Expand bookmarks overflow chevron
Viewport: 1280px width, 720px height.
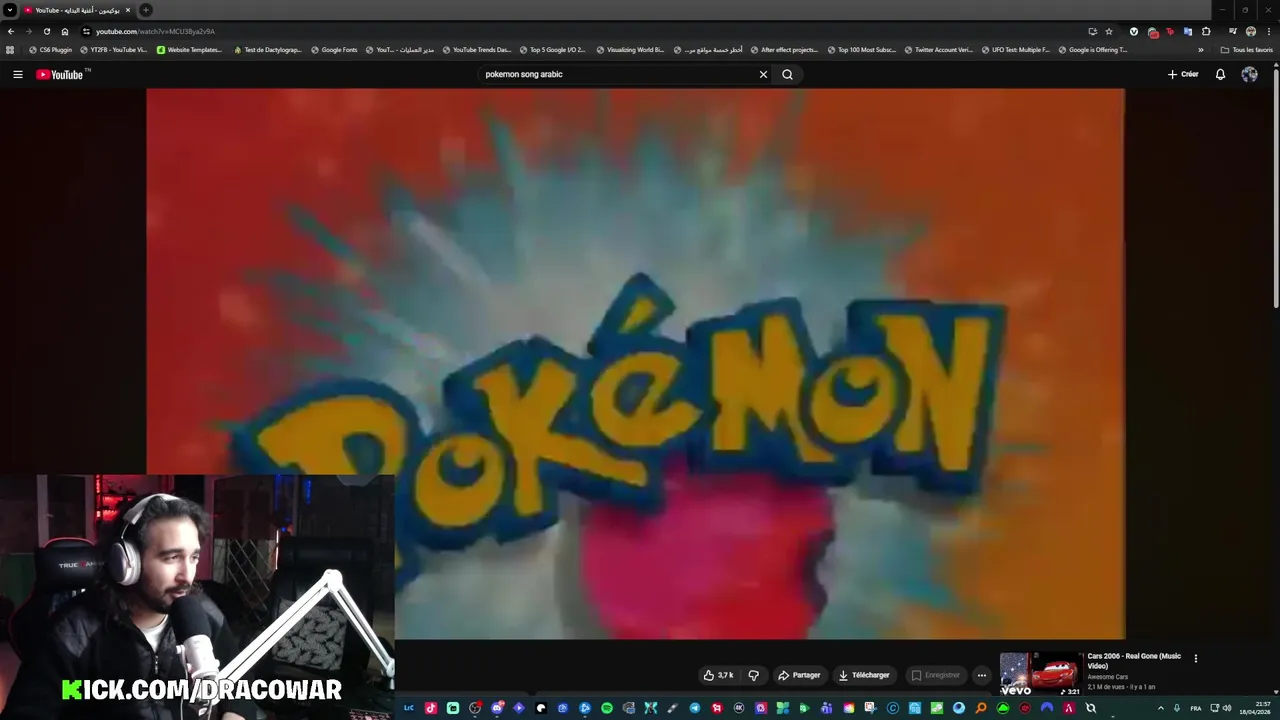point(1201,49)
